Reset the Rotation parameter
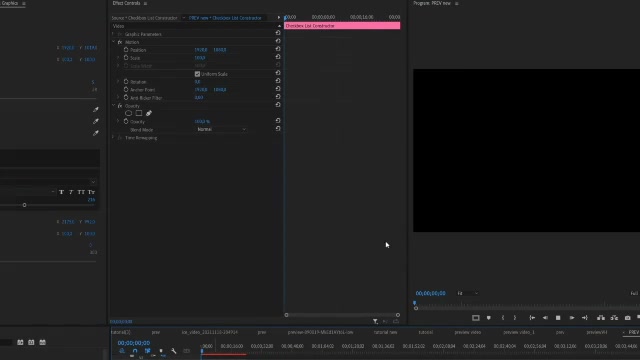Image resolution: width=640 pixels, height=360 pixels. (278, 81)
